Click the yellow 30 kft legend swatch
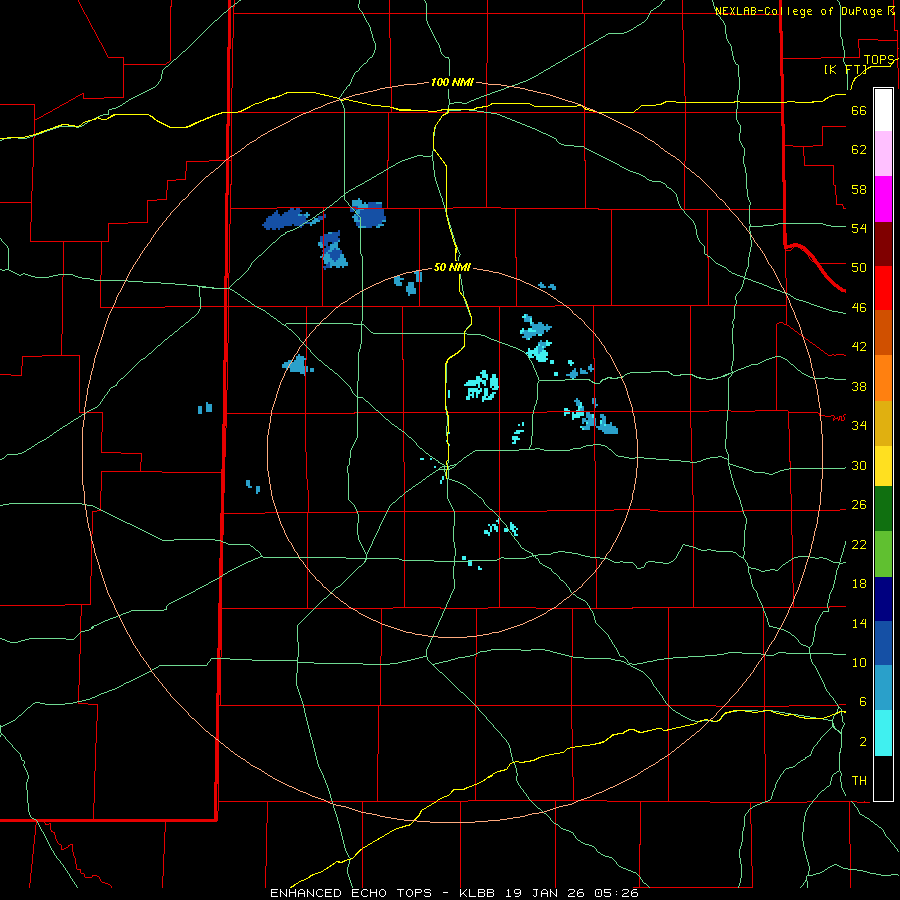The width and height of the screenshot is (900, 900). click(x=883, y=466)
